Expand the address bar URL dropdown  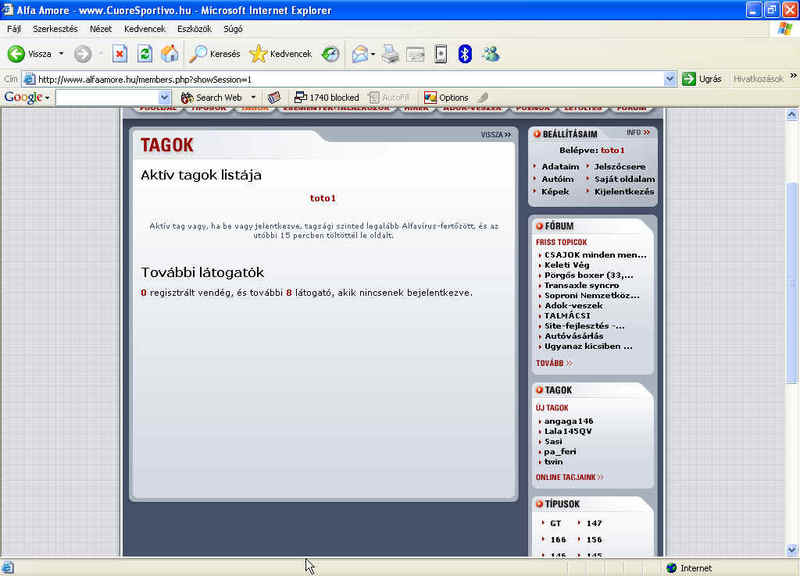click(x=670, y=79)
